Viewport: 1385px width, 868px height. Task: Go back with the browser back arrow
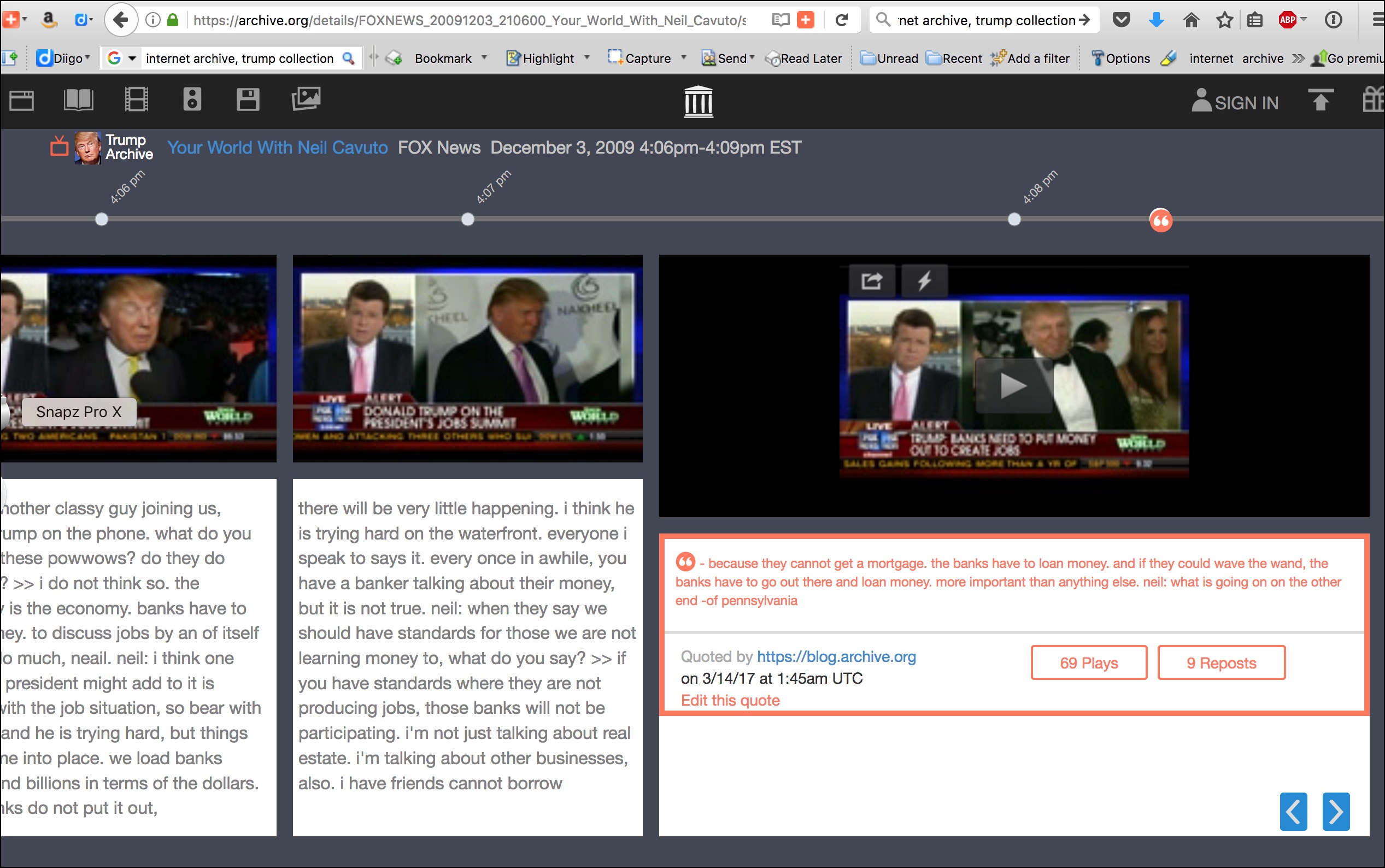(121, 20)
